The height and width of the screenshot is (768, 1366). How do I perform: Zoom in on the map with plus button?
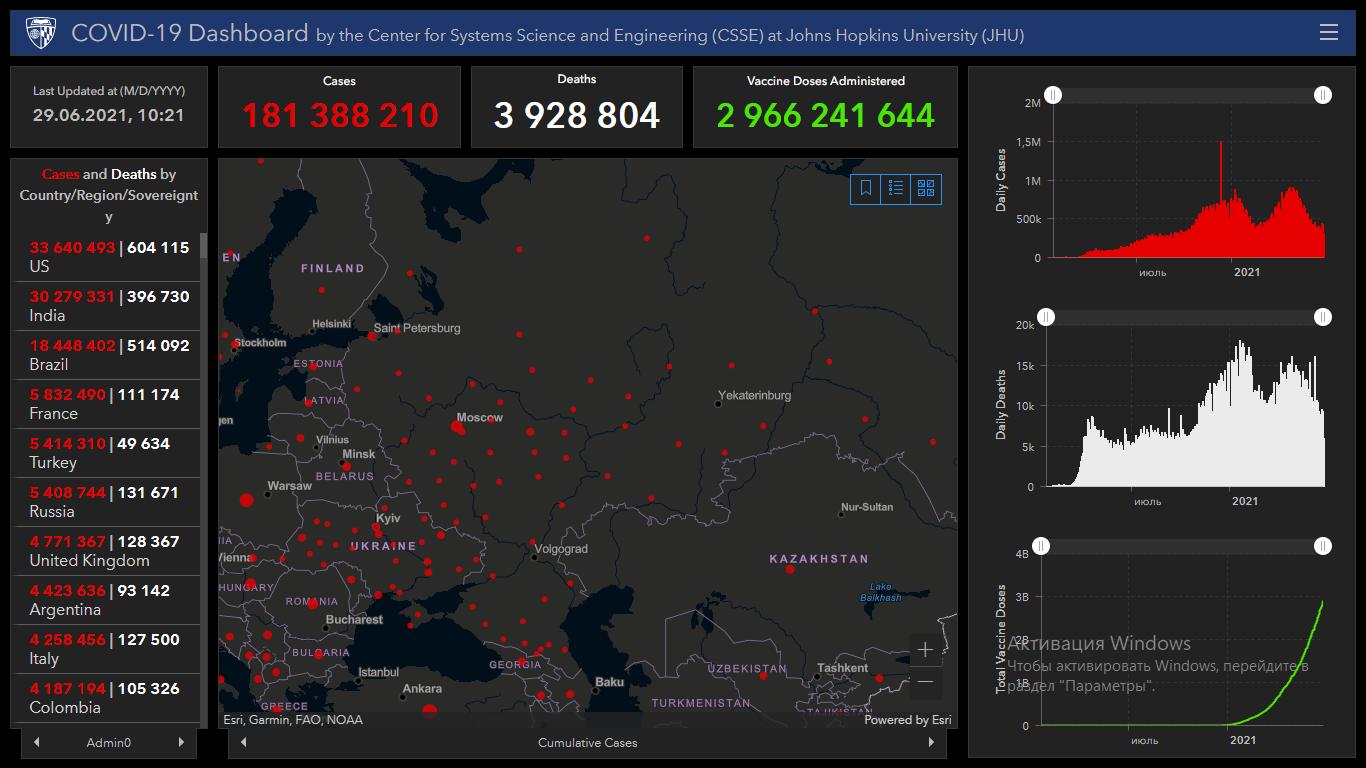coord(925,650)
